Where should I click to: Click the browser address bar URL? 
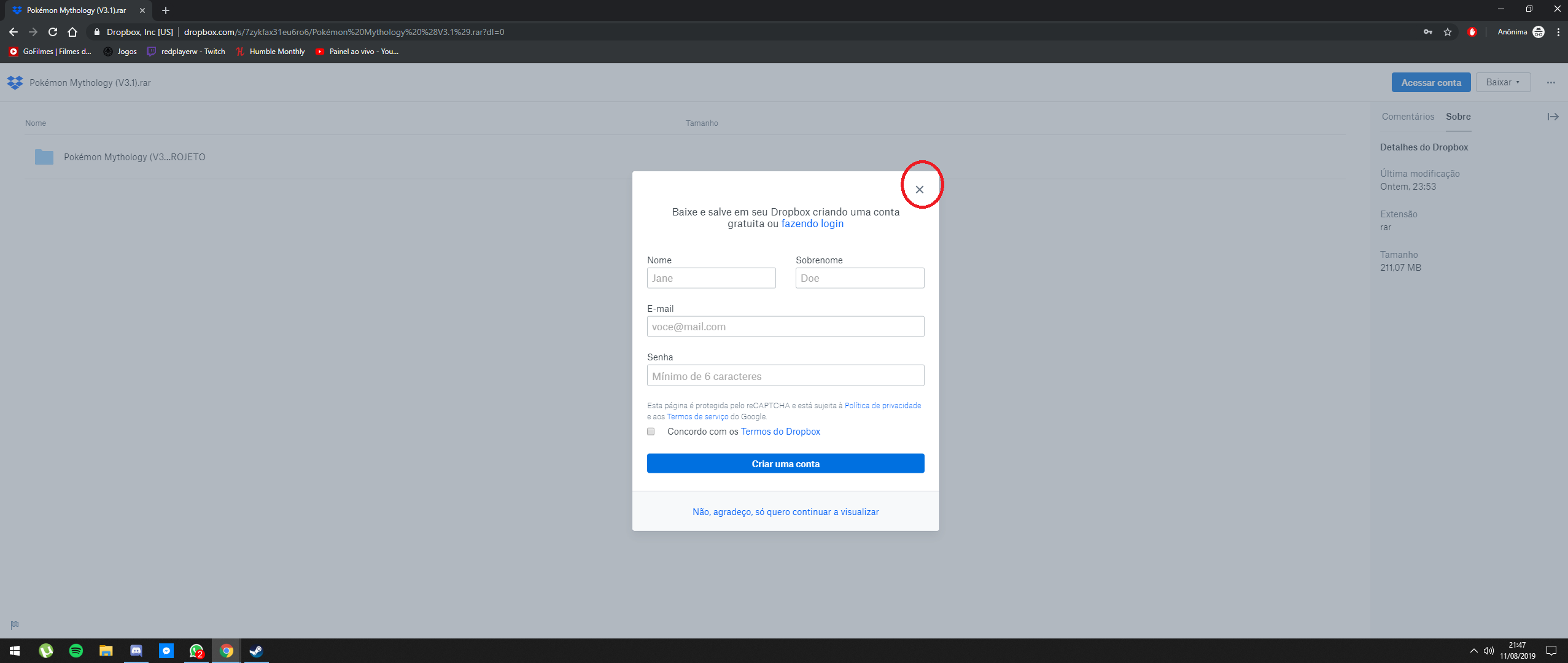coord(344,32)
